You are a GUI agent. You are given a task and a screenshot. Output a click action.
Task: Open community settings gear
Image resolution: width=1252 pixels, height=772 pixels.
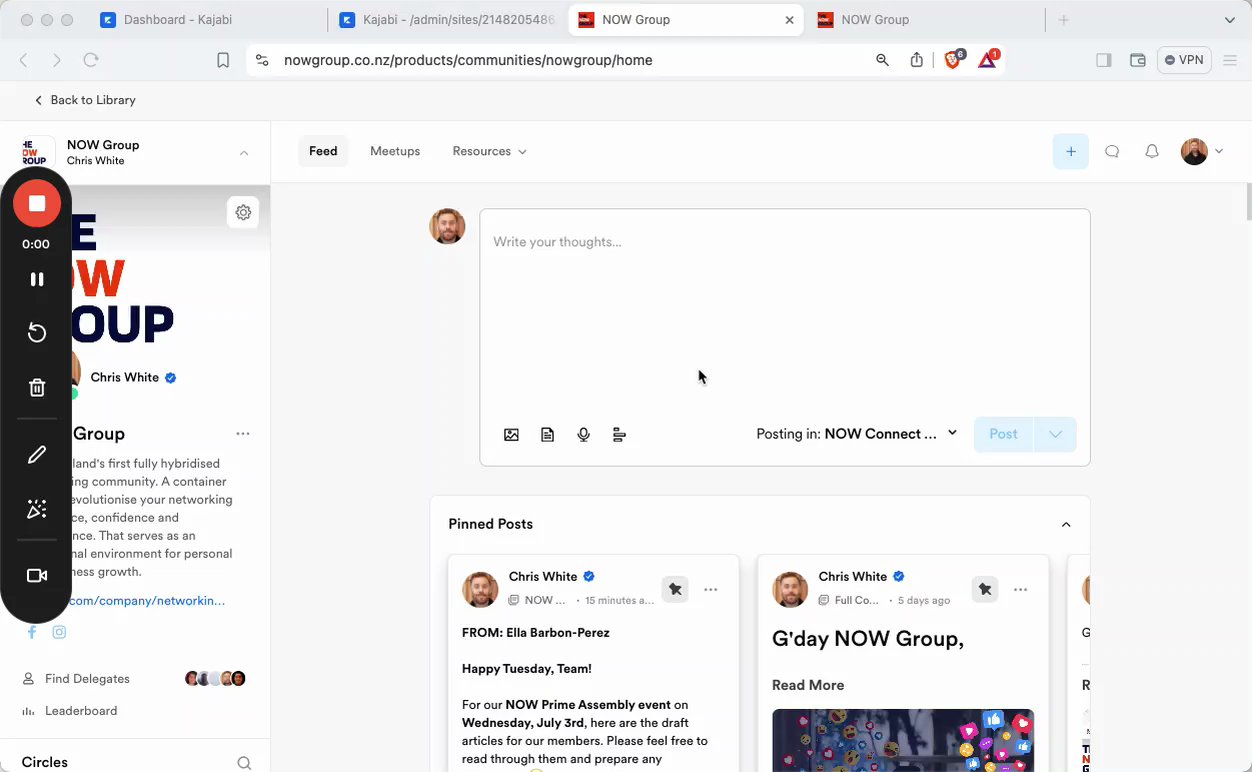tap(243, 212)
